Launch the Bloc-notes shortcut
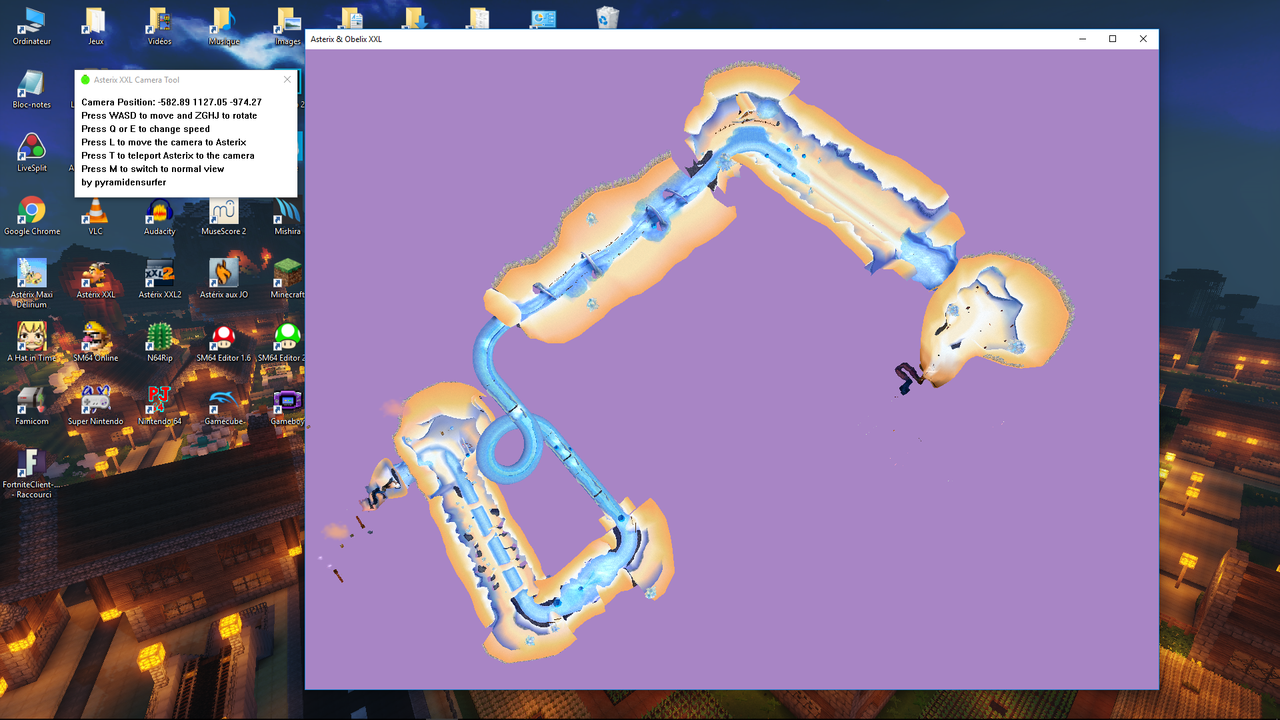 tap(32, 90)
